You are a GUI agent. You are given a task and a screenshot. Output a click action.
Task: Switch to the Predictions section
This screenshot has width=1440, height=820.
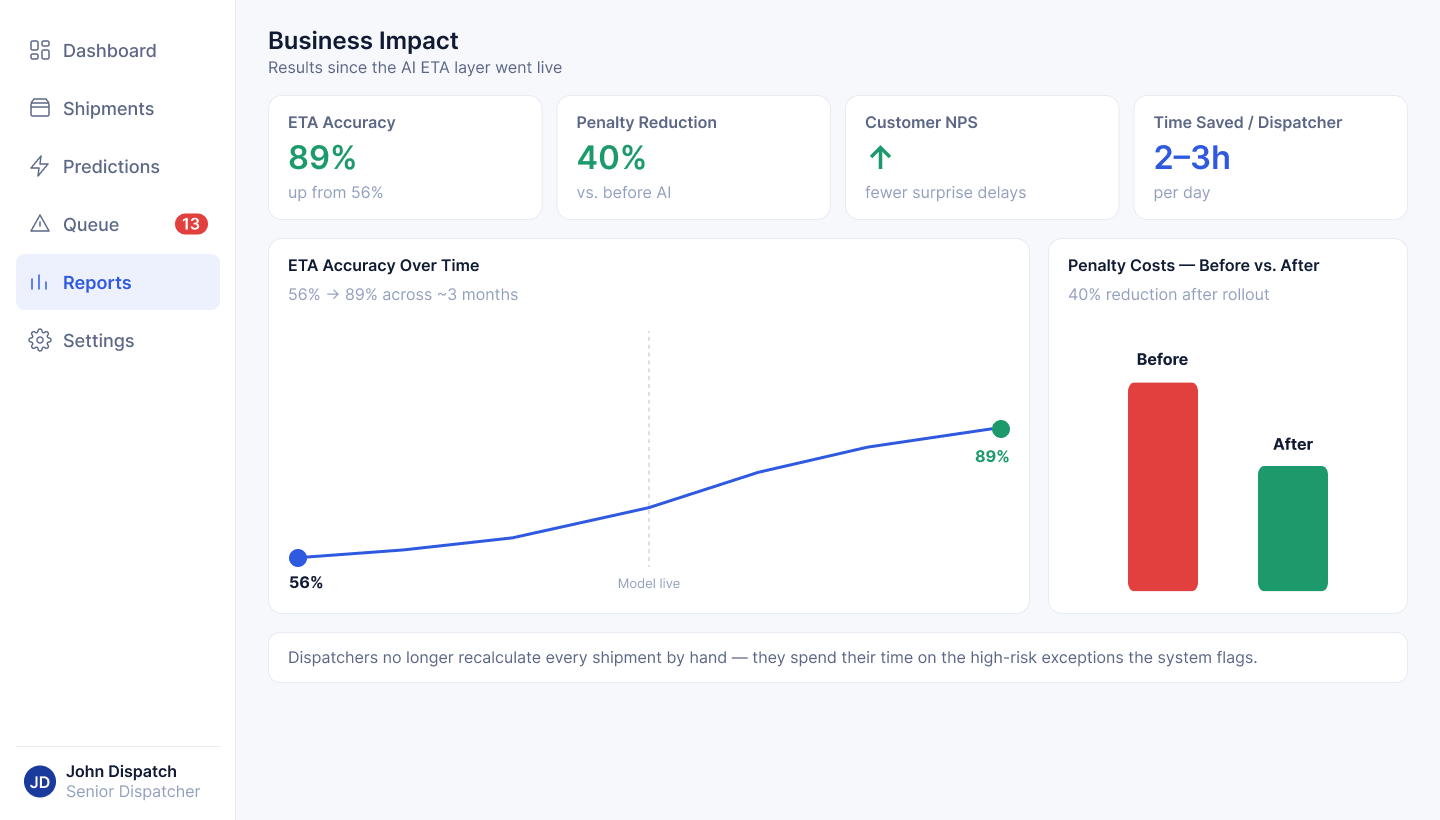pyautogui.click(x=118, y=166)
